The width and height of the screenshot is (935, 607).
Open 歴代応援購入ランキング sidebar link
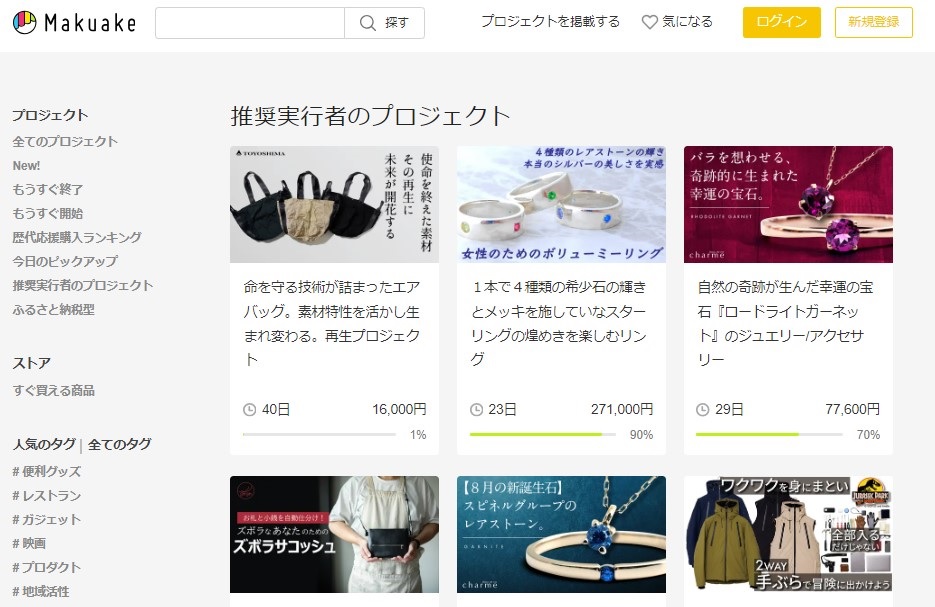(77, 237)
